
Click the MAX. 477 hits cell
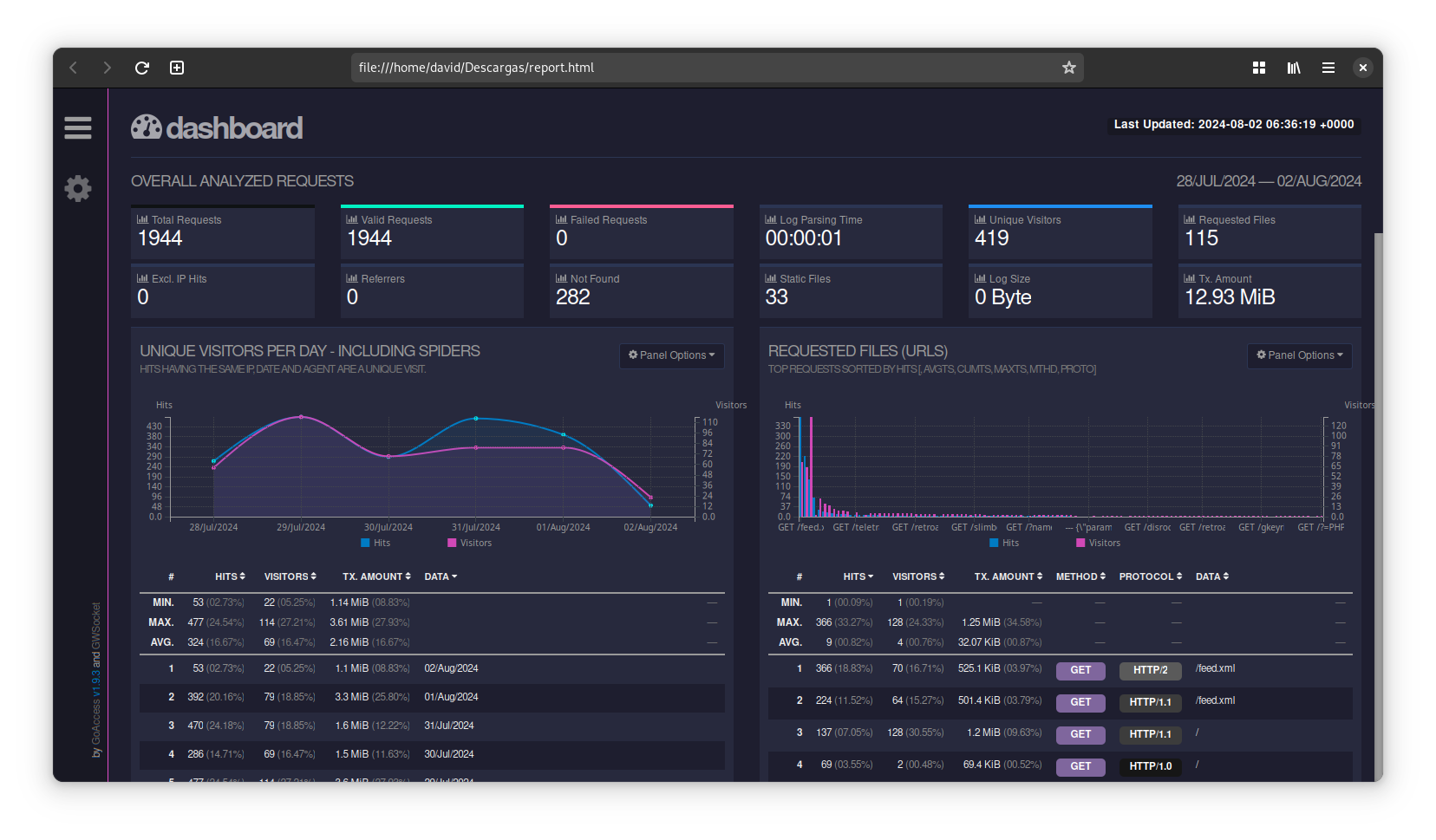(216, 622)
